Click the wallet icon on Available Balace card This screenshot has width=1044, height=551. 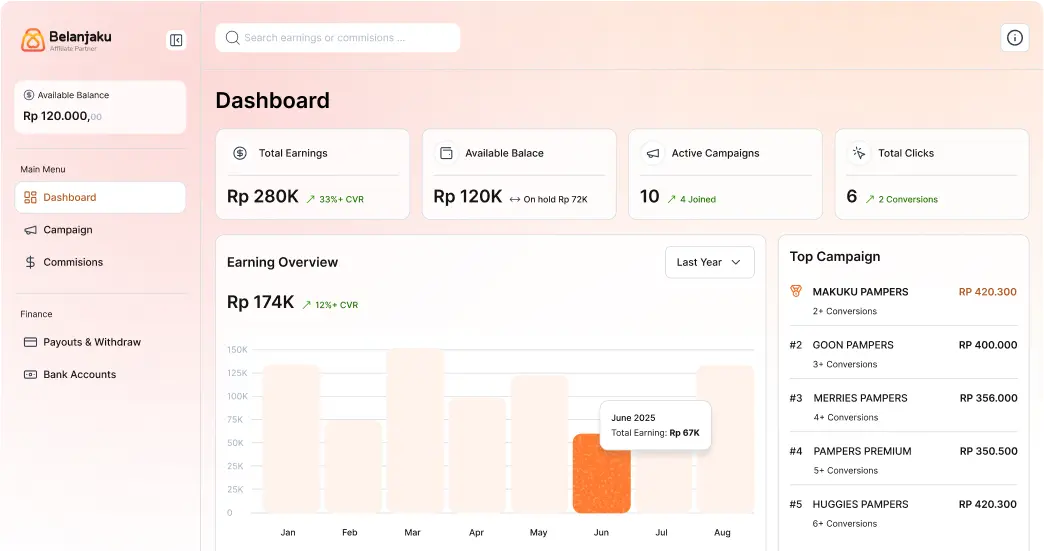coord(447,153)
